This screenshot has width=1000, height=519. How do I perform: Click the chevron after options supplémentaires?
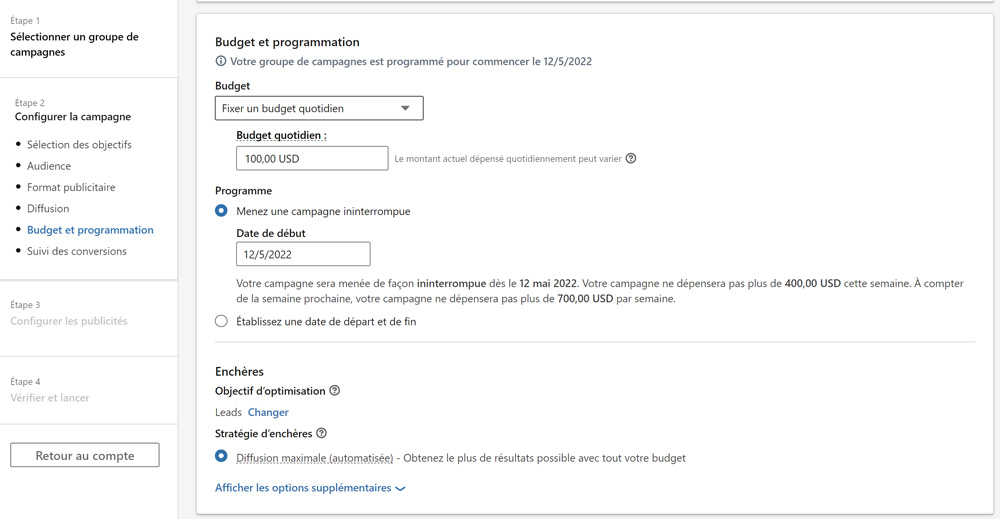[401, 489]
